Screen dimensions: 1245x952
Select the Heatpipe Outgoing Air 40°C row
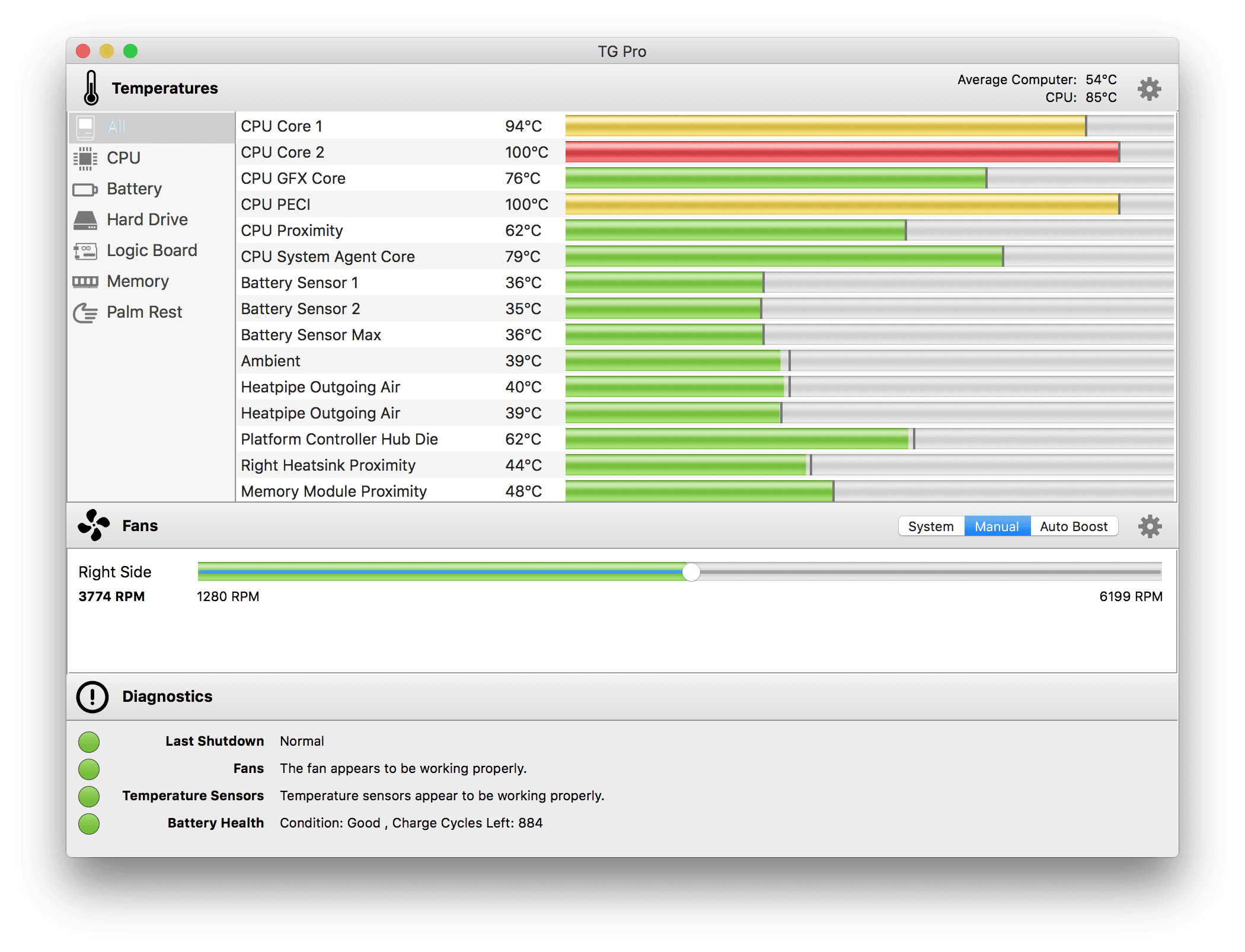(x=705, y=387)
